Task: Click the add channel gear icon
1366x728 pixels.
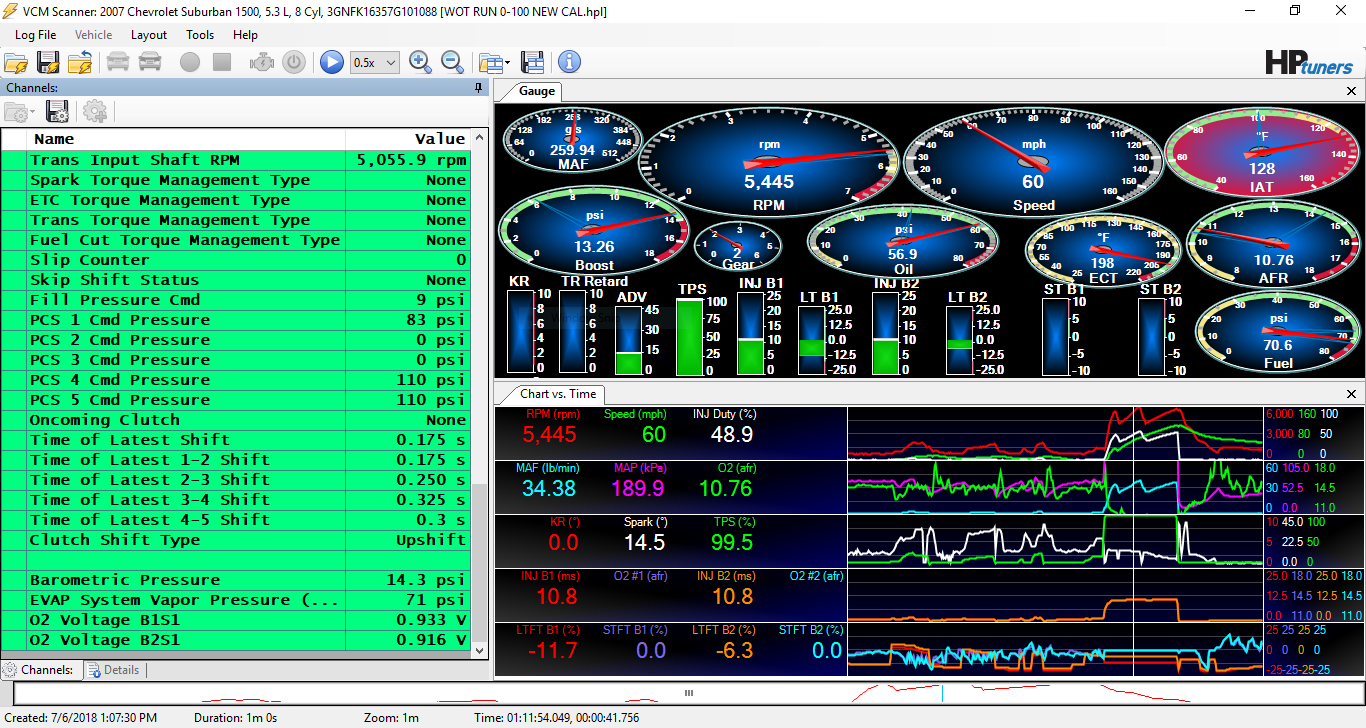Action: [x=95, y=111]
